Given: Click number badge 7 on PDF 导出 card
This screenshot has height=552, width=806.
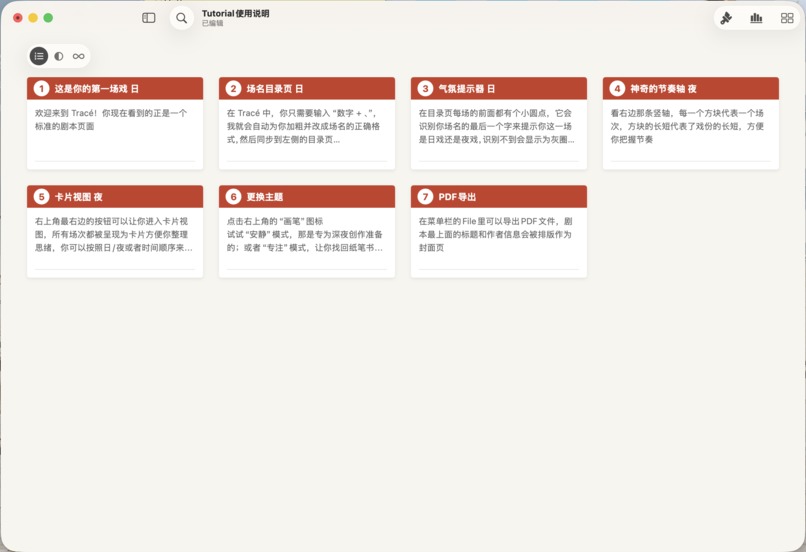Looking at the screenshot, I should (x=425, y=196).
